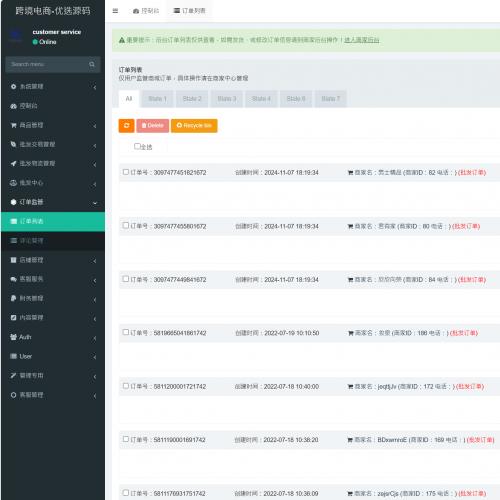Select the State 7 tab
Viewport: 500px width, 500px height.
click(331, 99)
